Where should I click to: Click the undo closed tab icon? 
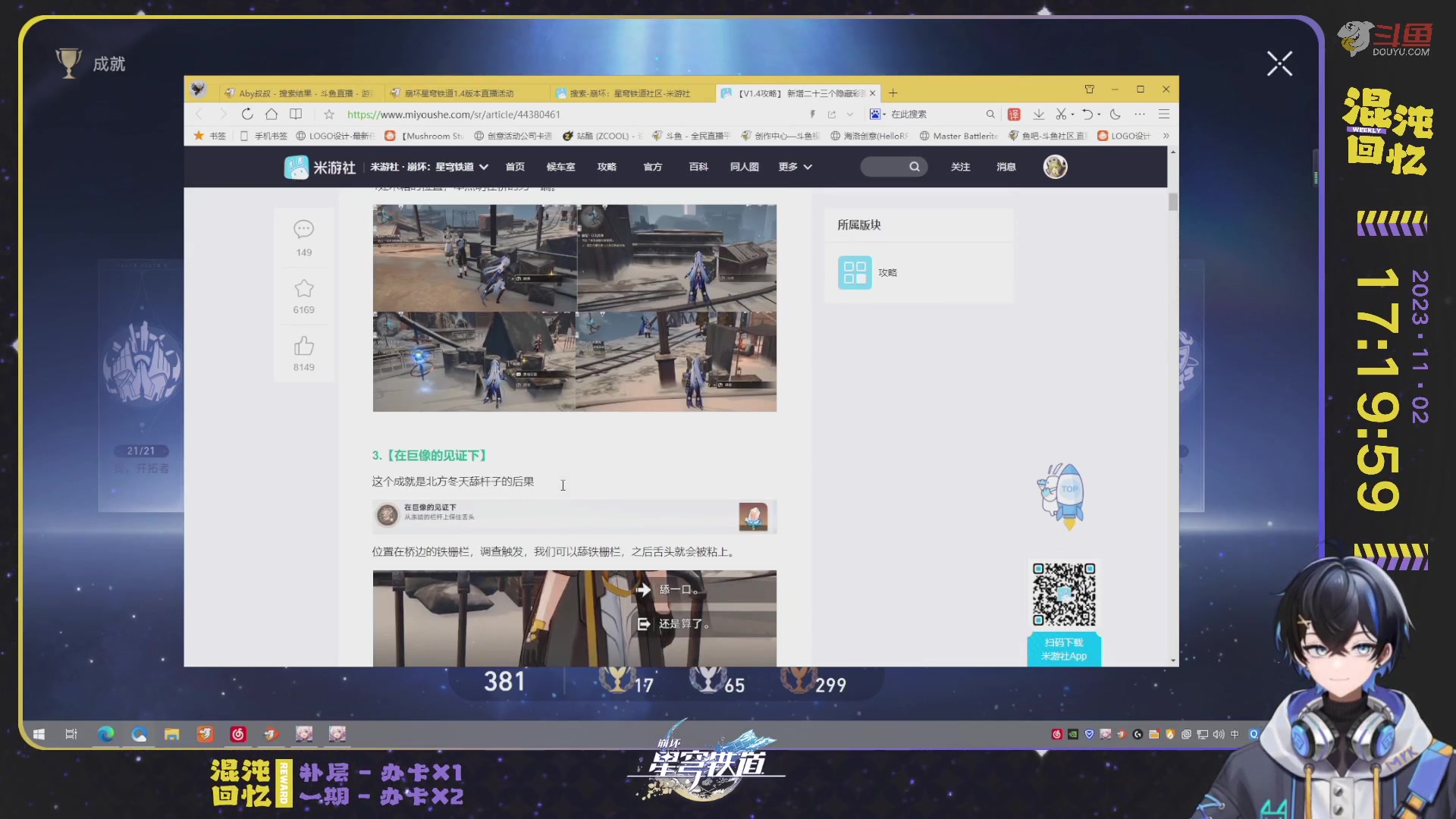coord(1087,115)
